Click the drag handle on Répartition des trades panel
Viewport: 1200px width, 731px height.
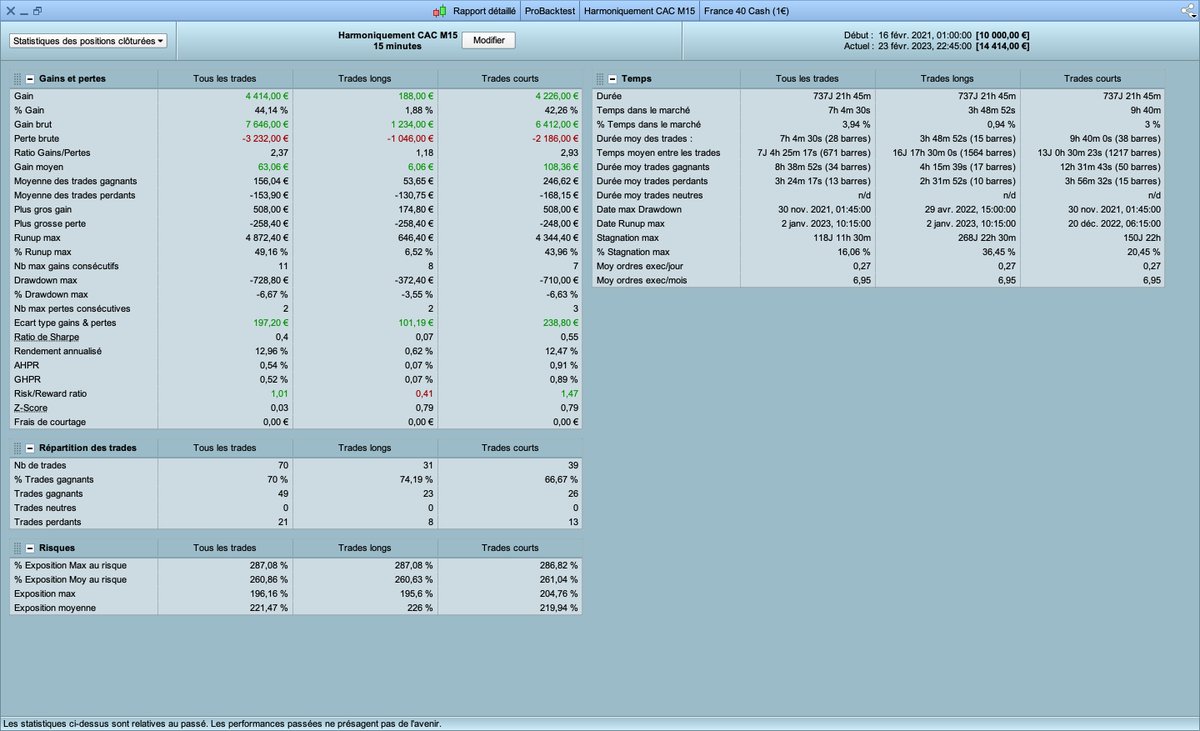pos(18,447)
